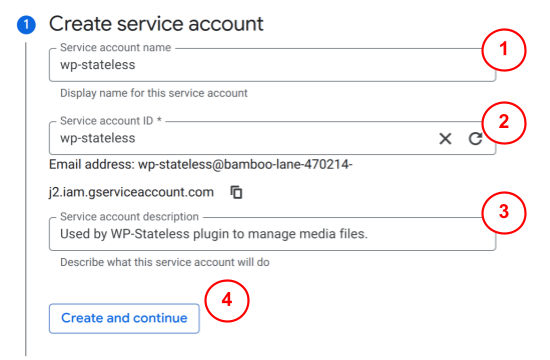Copy the service account email address
The width and height of the screenshot is (550, 360).
[x=236, y=192]
